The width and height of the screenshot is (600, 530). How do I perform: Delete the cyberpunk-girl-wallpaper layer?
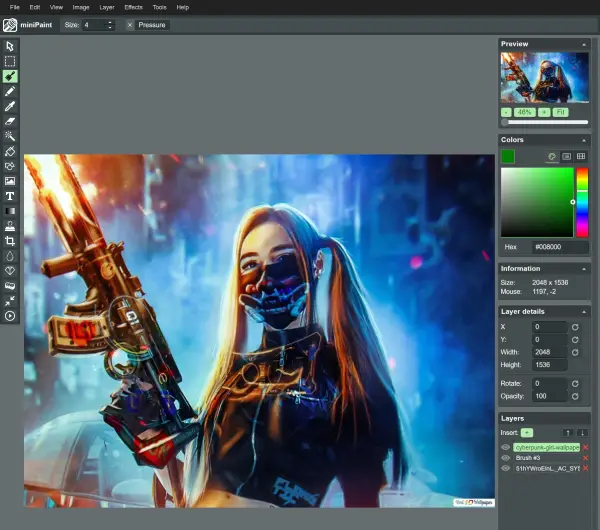(585, 447)
